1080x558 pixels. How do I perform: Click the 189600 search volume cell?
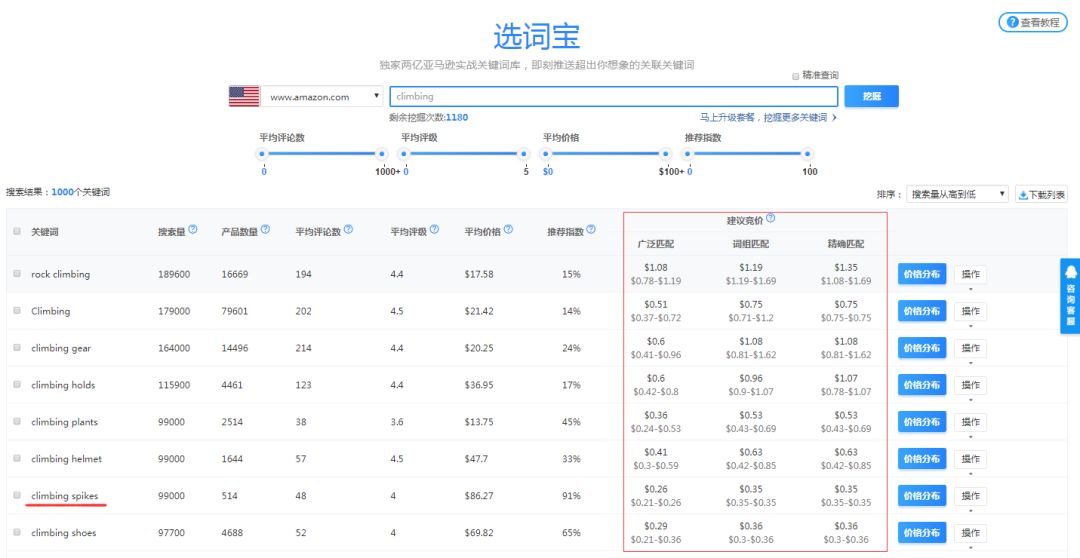(x=174, y=274)
